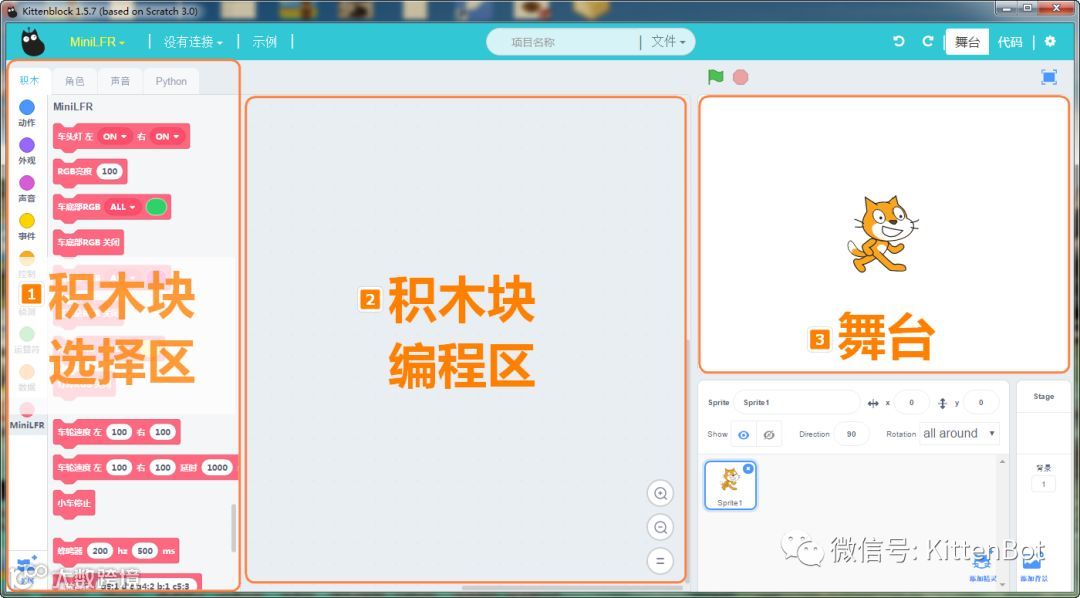The width and height of the screenshot is (1080, 598).
Task: Click the redo arrow icon
Action: pos(928,41)
